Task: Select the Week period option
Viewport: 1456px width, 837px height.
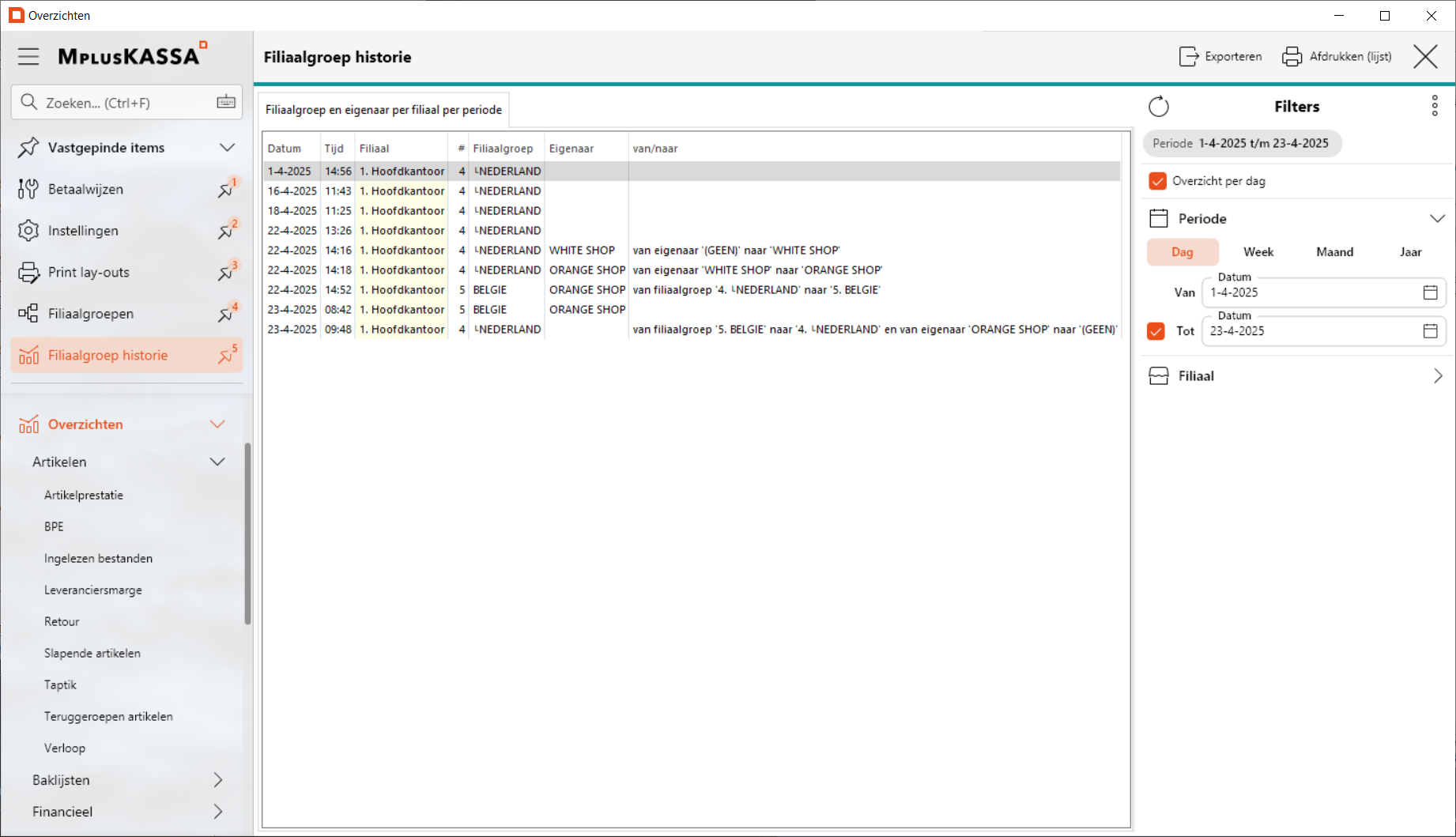Action: coord(1258,252)
